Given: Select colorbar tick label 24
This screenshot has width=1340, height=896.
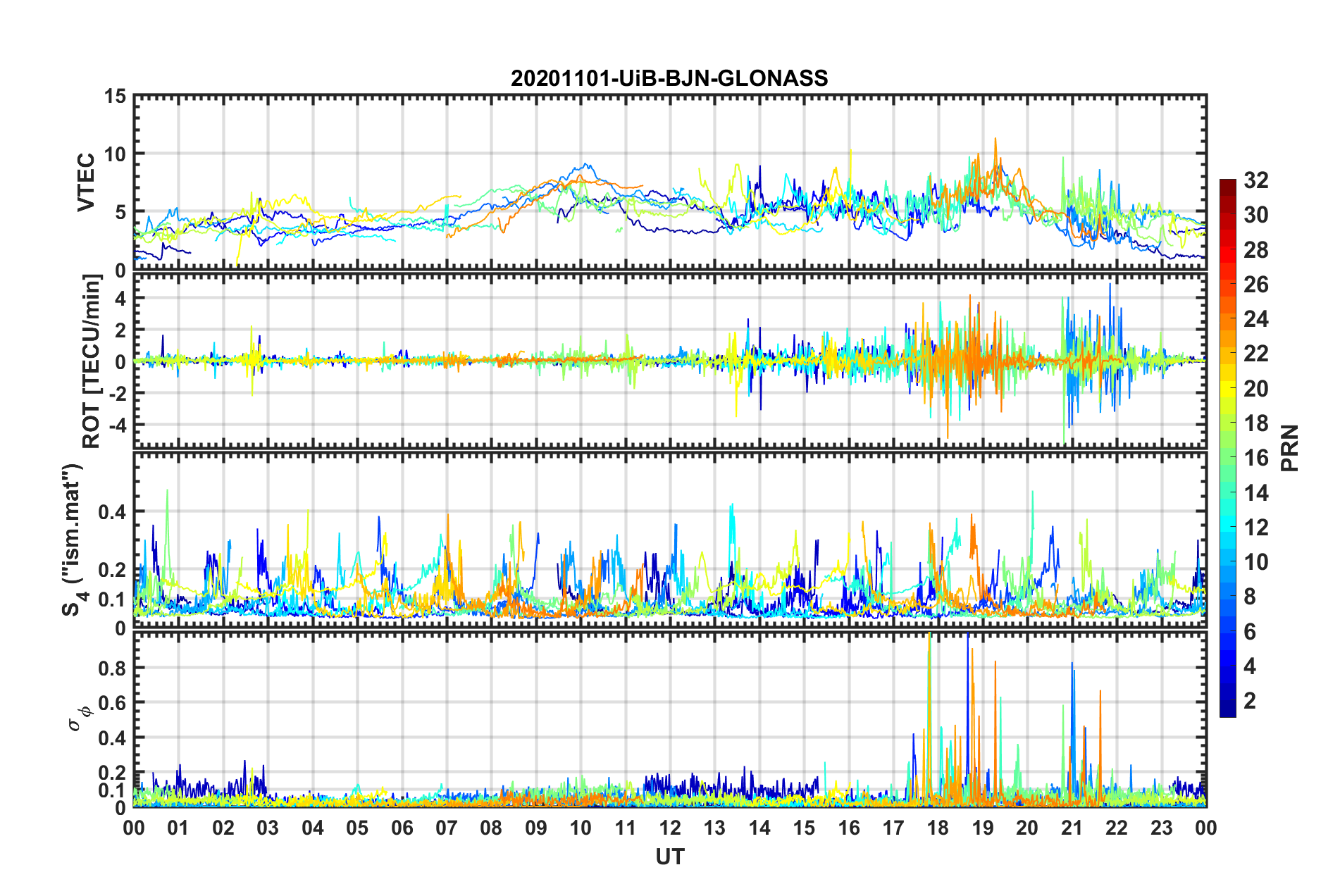Looking at the screenshot, I should 1255,319.
